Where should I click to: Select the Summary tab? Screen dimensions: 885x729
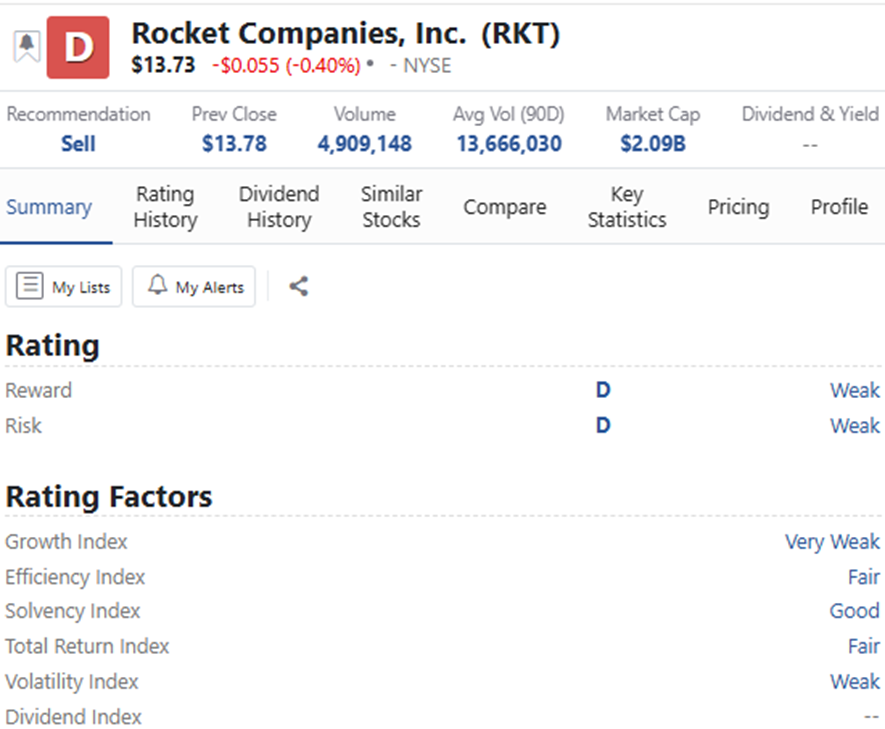[49, 207]
